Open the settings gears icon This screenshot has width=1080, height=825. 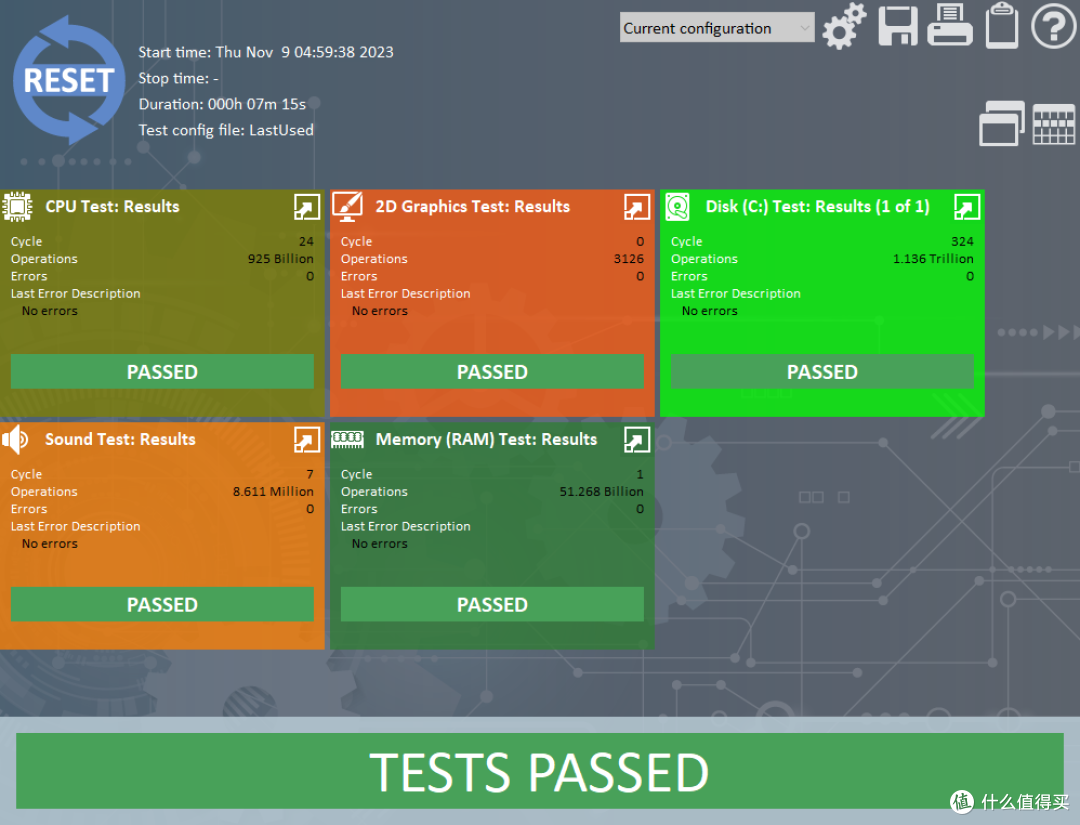point(844,26)
